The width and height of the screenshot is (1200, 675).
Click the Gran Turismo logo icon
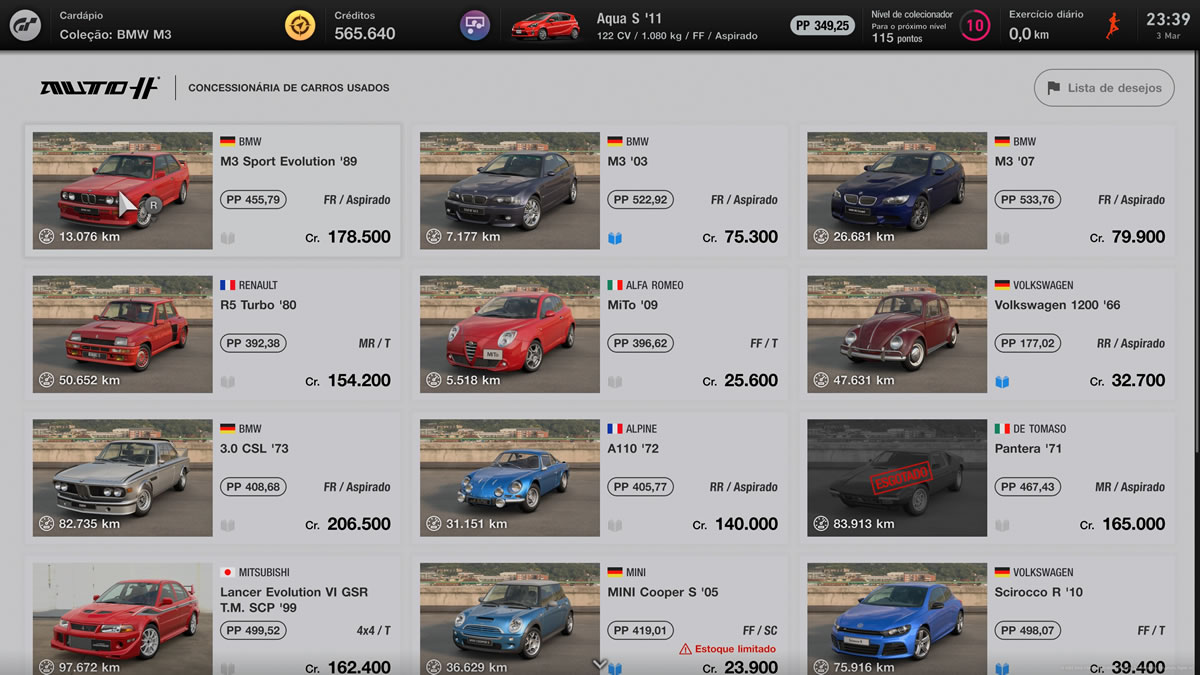point(25,25)
